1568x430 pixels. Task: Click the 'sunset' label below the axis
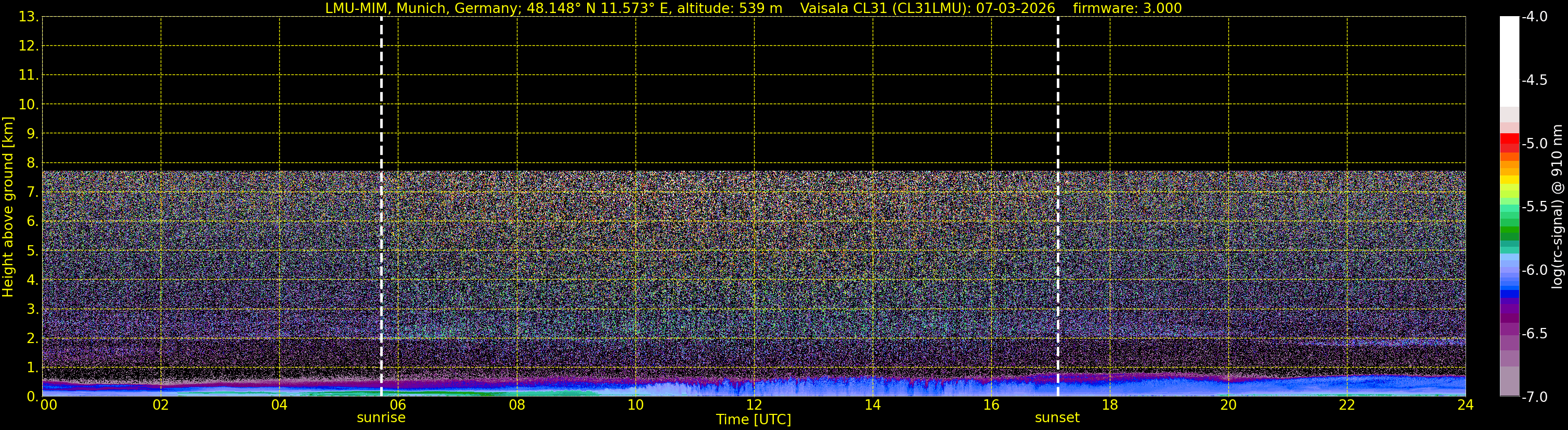pyautogui.click(x=1057, y=418)
